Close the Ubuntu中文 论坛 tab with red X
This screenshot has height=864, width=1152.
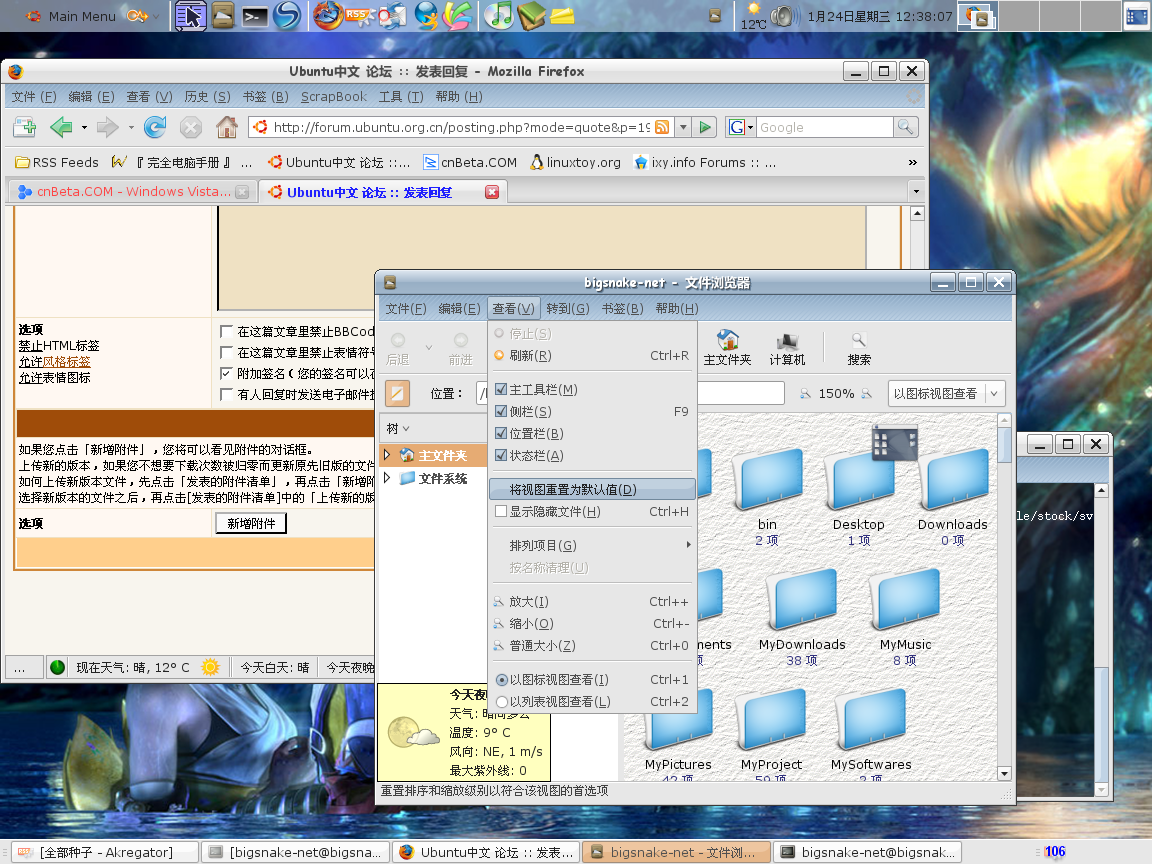tap(492, 192)
